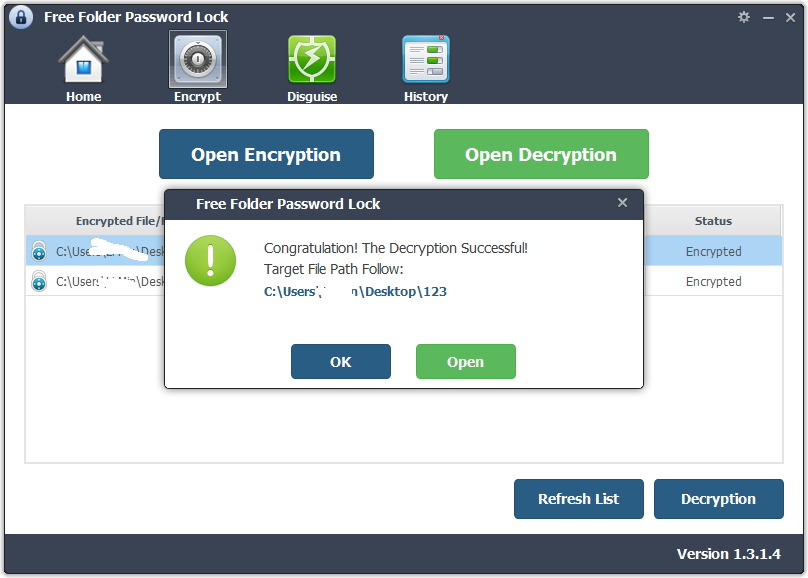The height and width of the screenshot is (578, 808).
Task: Click the Congratulation success message text
Action: coord(396,248)
